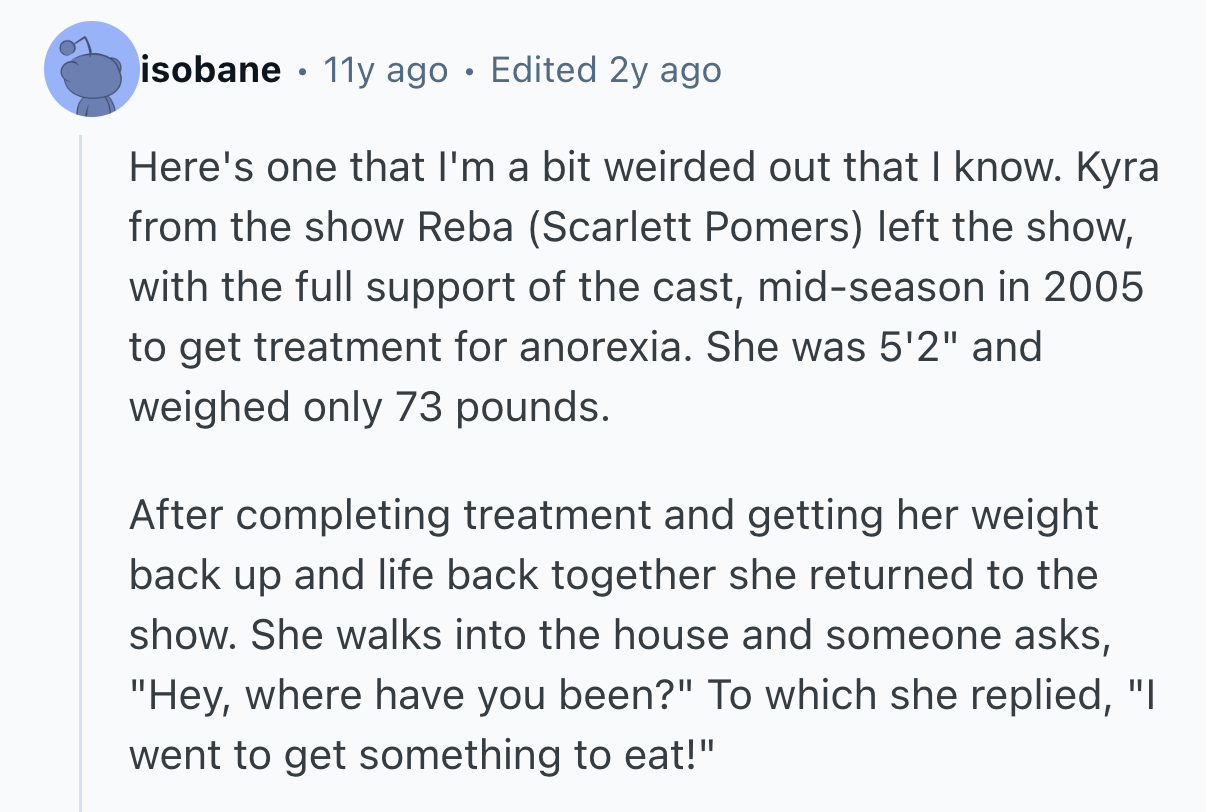Click the isobane user avatar icon
The width and height of the screenshot is (1206, 812).
[91, 70]
